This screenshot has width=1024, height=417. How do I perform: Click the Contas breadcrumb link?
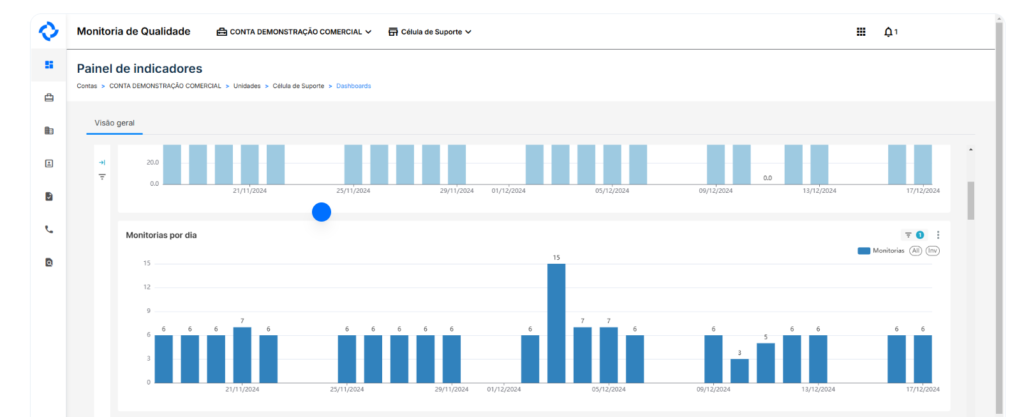(x=87, y=86)
